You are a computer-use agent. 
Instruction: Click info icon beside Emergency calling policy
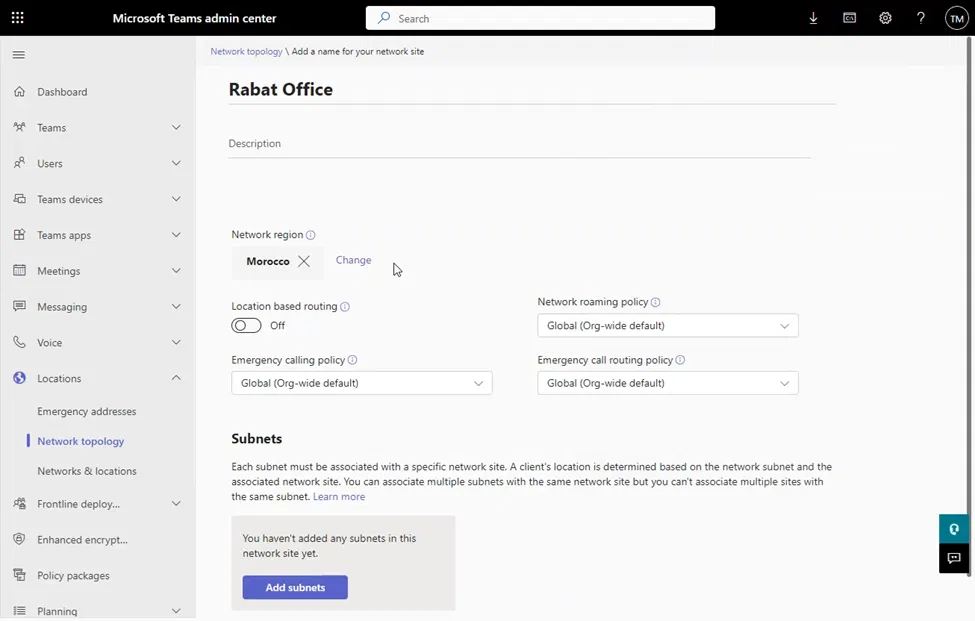[352, 360]
